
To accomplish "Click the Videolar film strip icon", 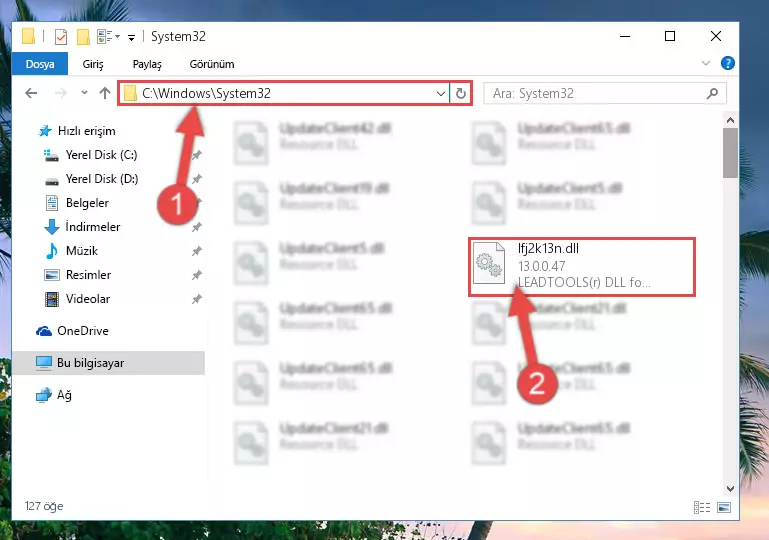I will (51, 299).
